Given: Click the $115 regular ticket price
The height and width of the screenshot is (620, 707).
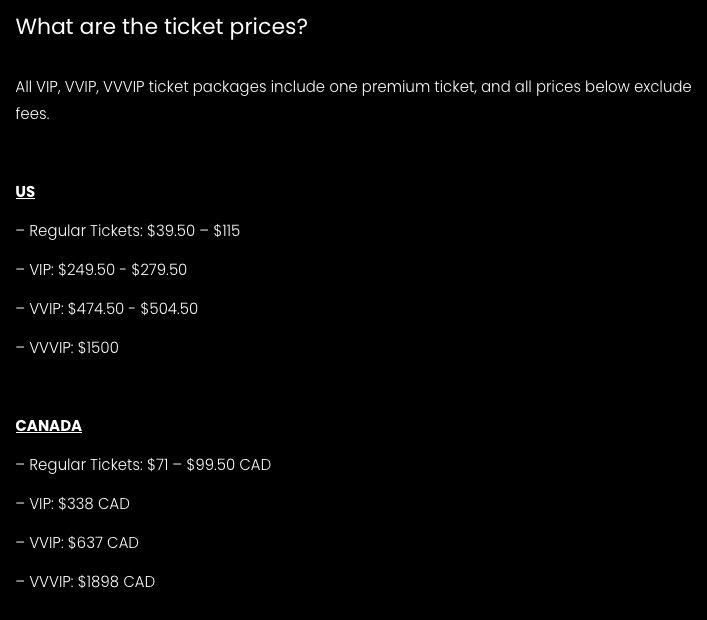Looking at the screenshot, I should 227,231.
